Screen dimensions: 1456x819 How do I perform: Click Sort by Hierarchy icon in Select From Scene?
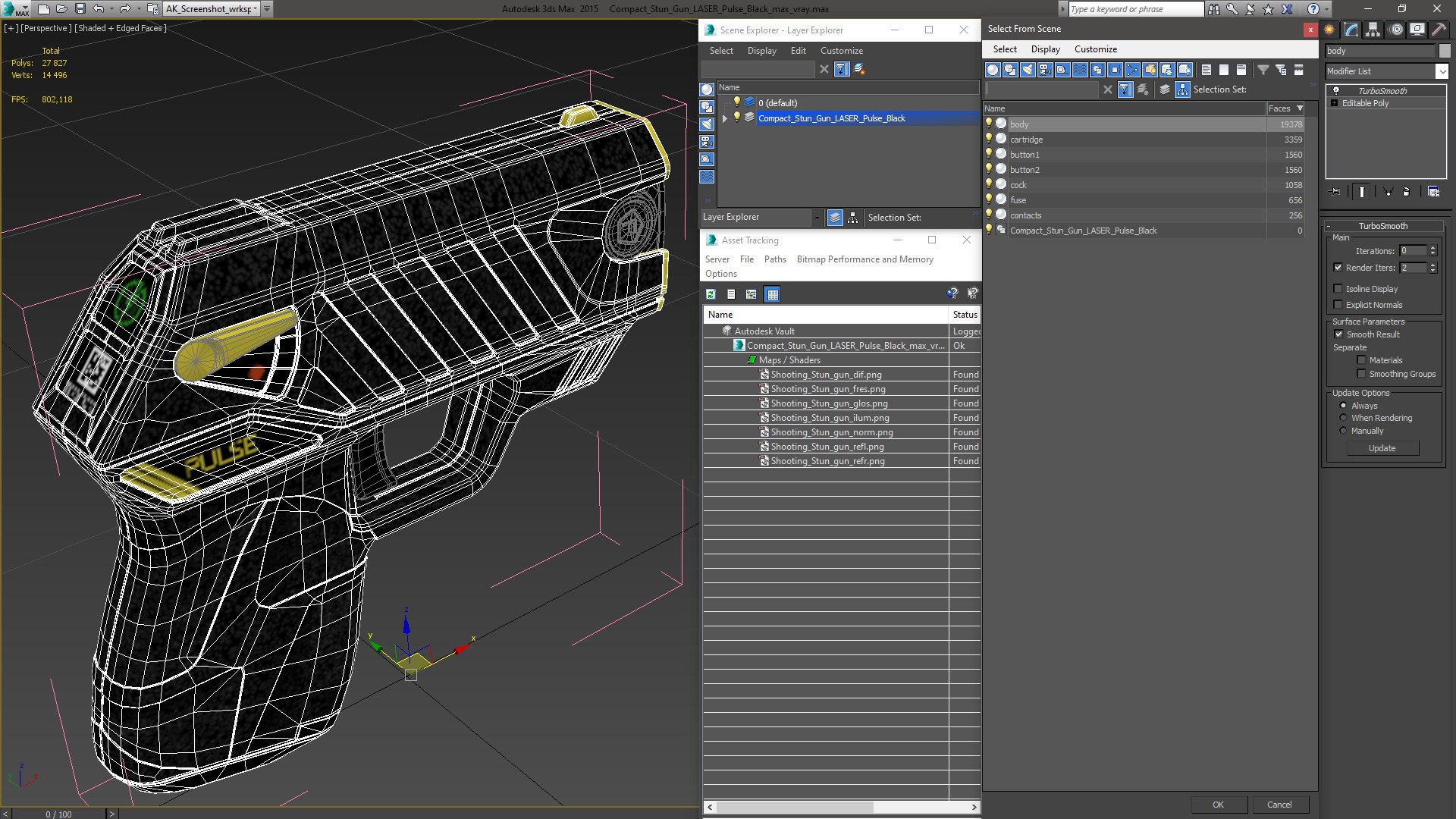point(1182,89)
